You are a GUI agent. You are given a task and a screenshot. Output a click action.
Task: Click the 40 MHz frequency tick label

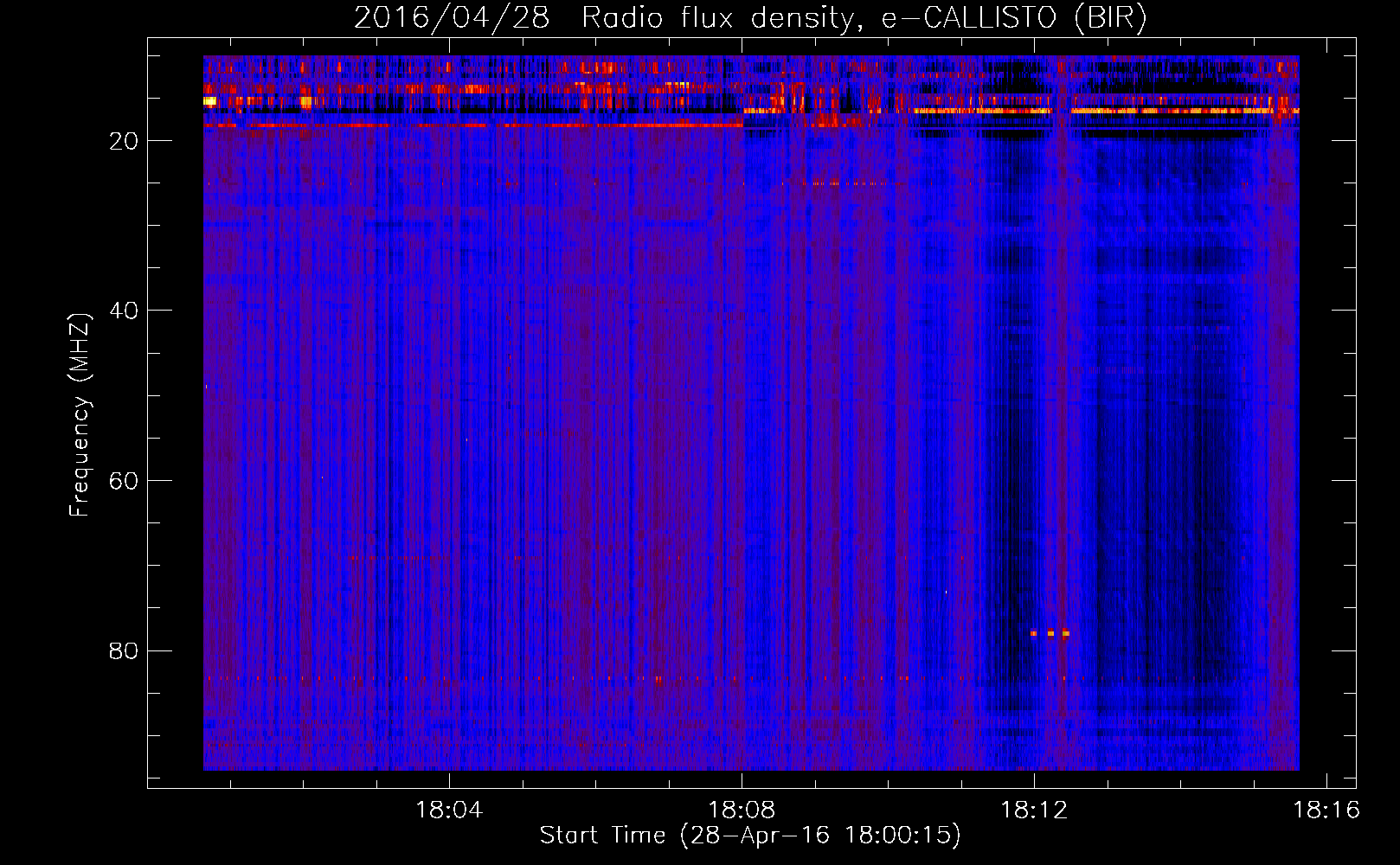pos(125,311)
